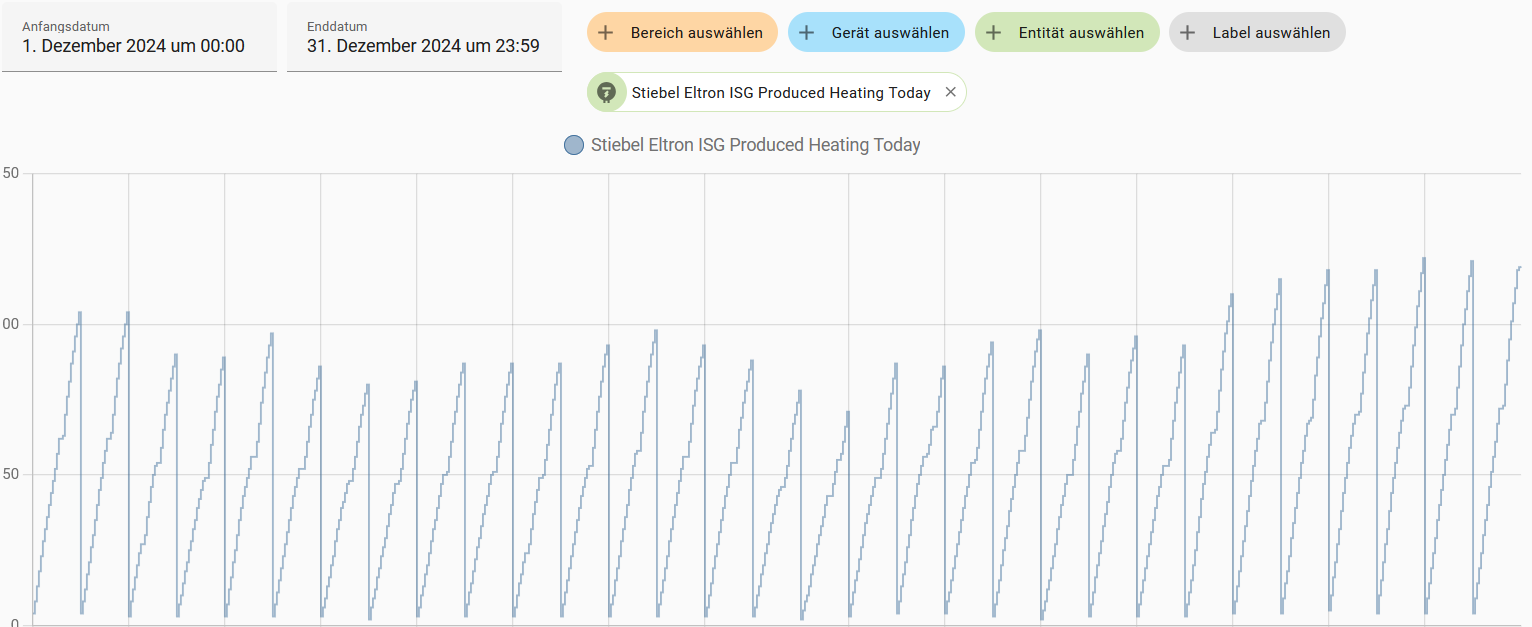Click the plus icon on Bereich auswählen

click(x=605, y=33)
